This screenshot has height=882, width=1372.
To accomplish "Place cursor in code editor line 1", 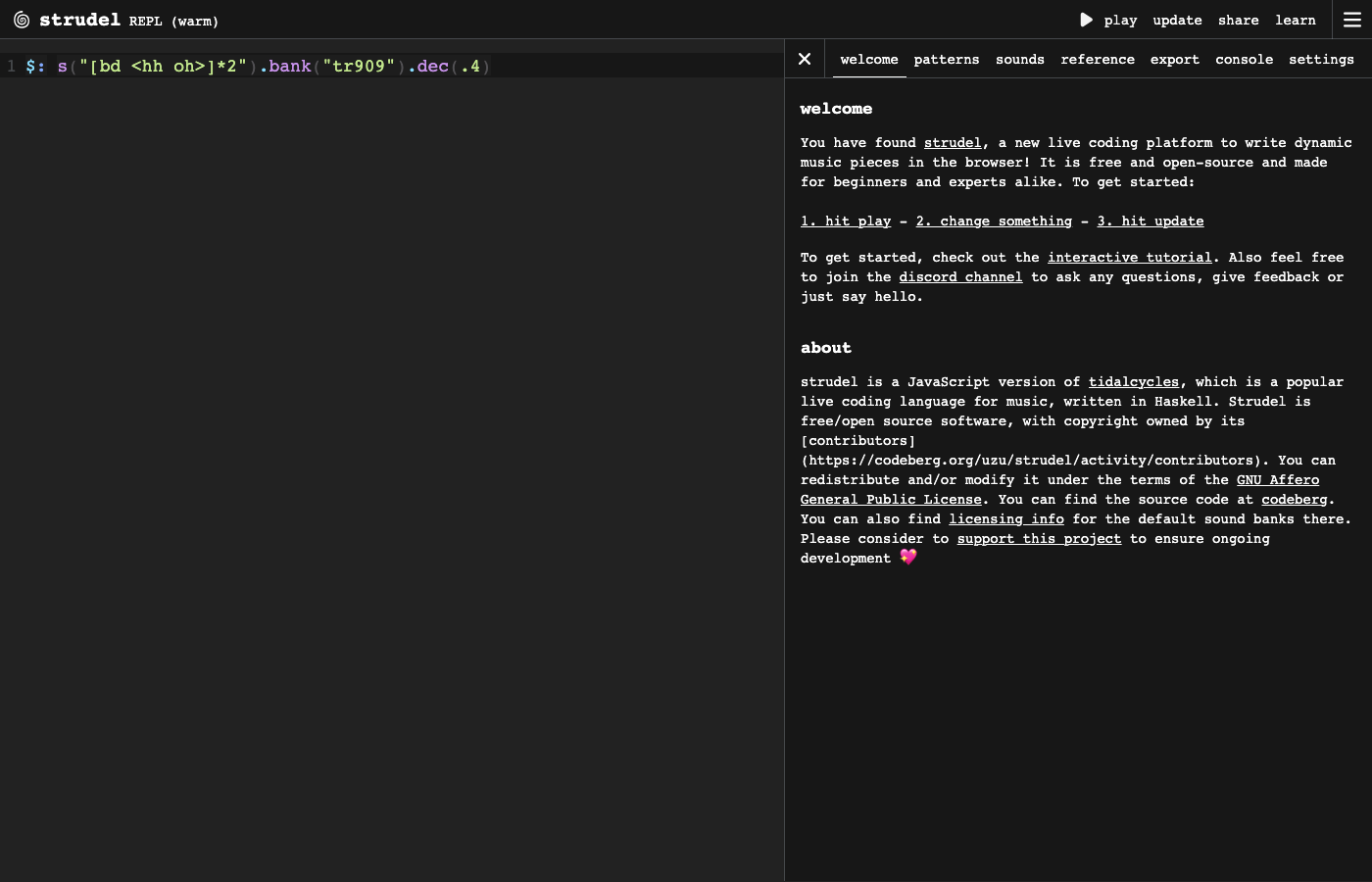I will coord(402,66).
